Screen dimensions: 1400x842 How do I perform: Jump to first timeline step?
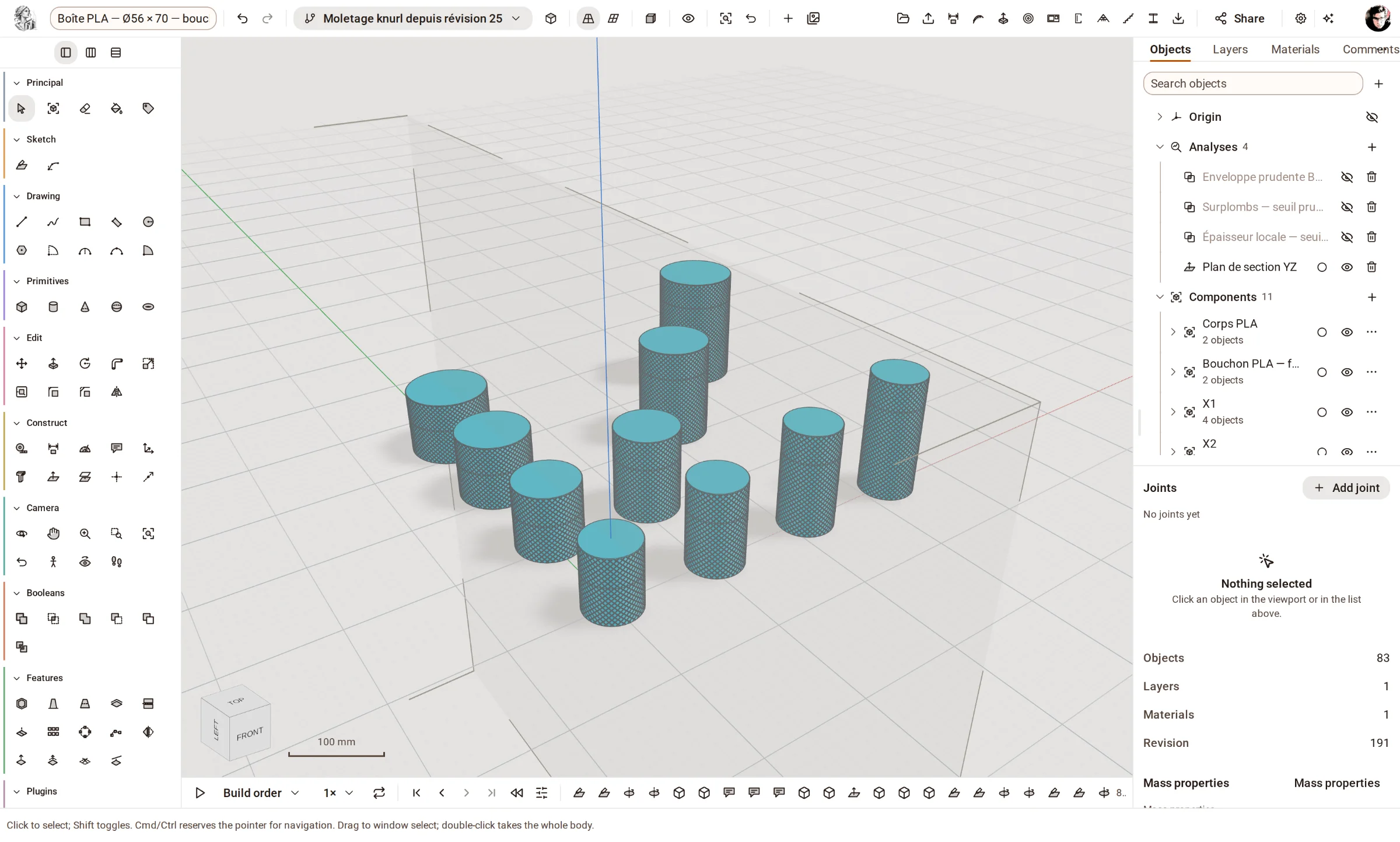click(416, 792)
